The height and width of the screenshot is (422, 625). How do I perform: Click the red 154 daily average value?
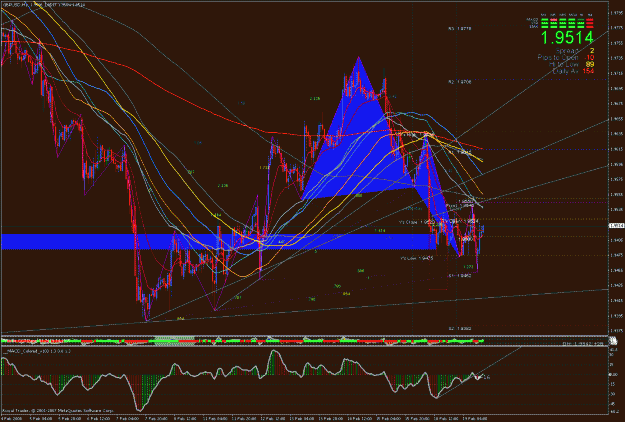click(588, 71)
